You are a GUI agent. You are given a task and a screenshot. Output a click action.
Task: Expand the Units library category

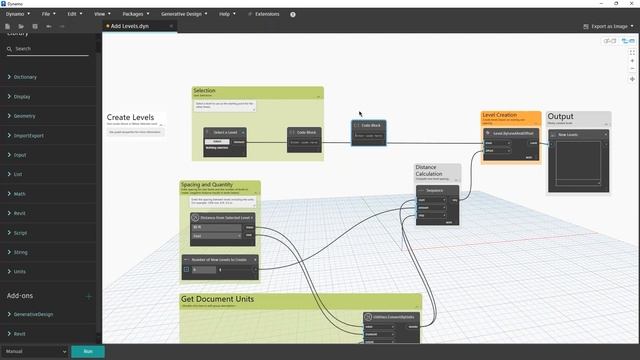[9, 271]
